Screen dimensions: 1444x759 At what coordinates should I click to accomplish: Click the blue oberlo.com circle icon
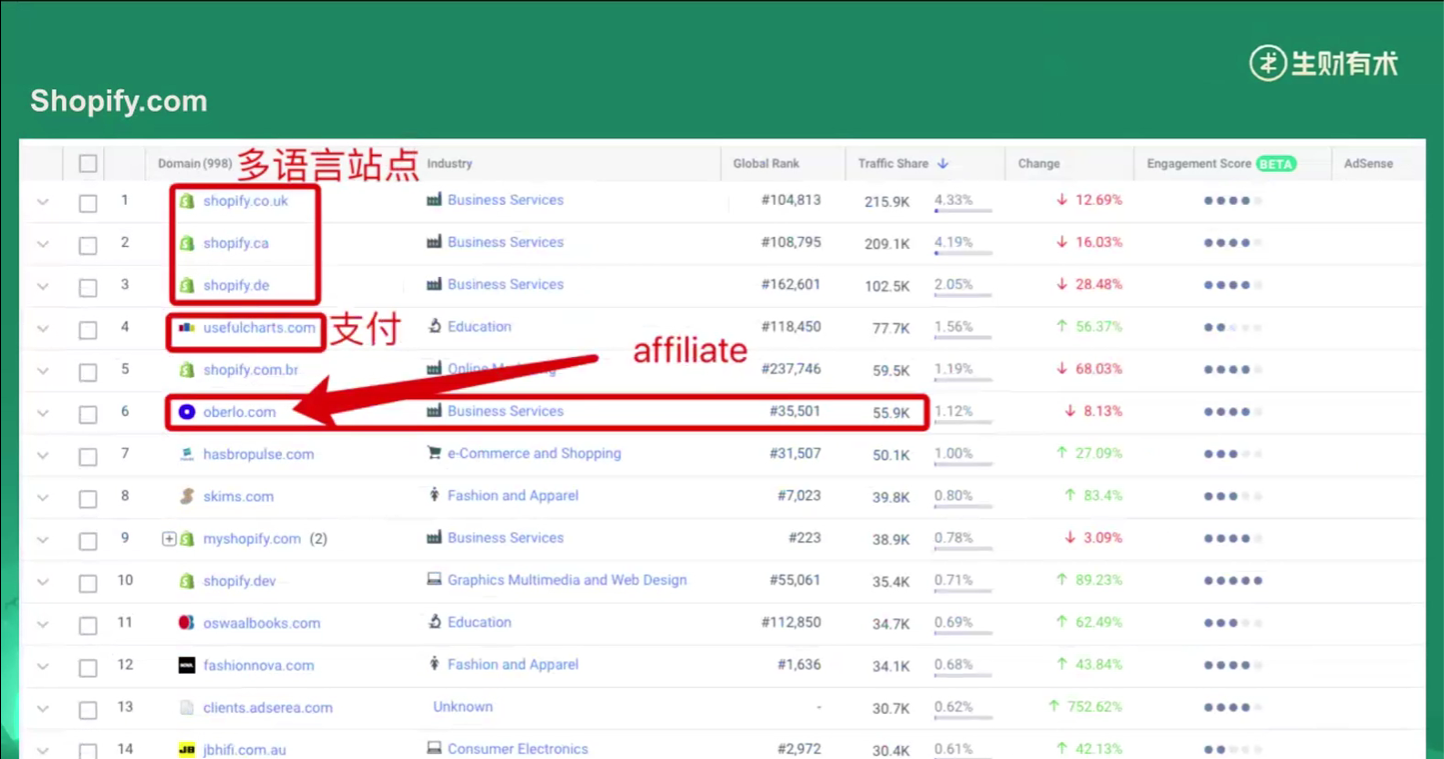point(186,412)
